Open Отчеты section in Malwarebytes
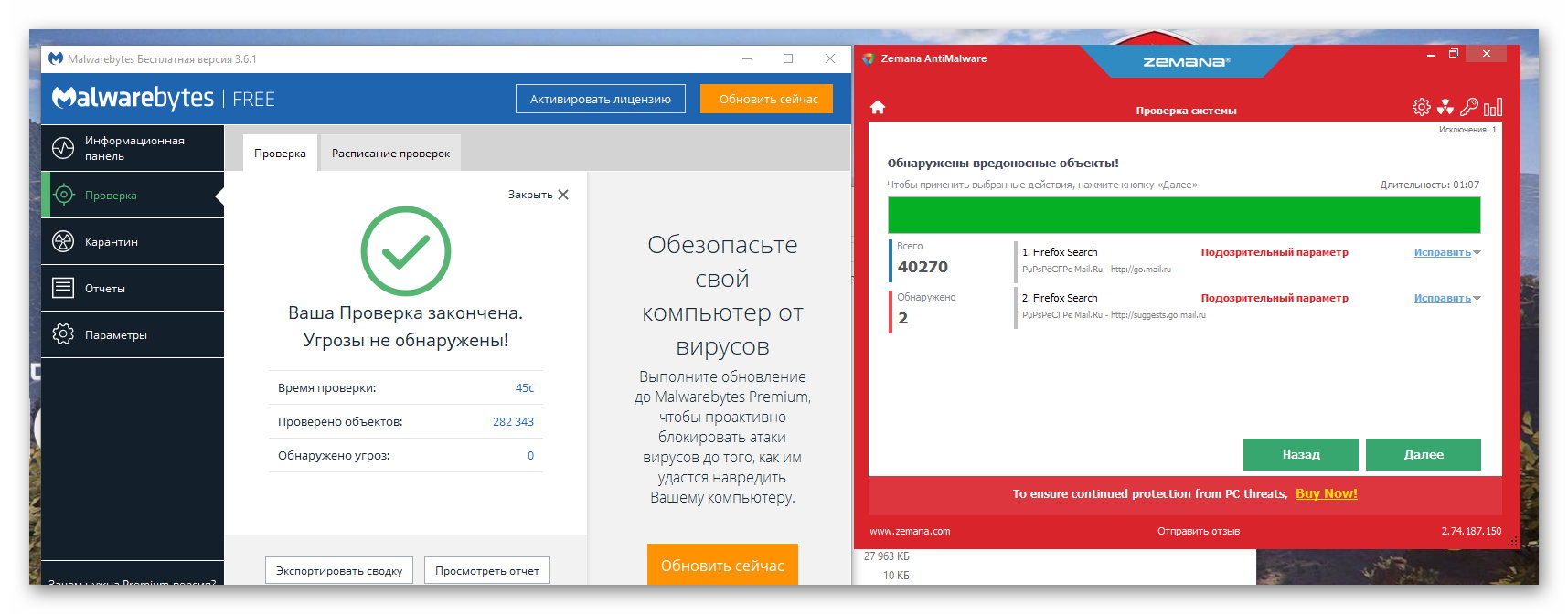1568x614 pixels. coord(133,288)
